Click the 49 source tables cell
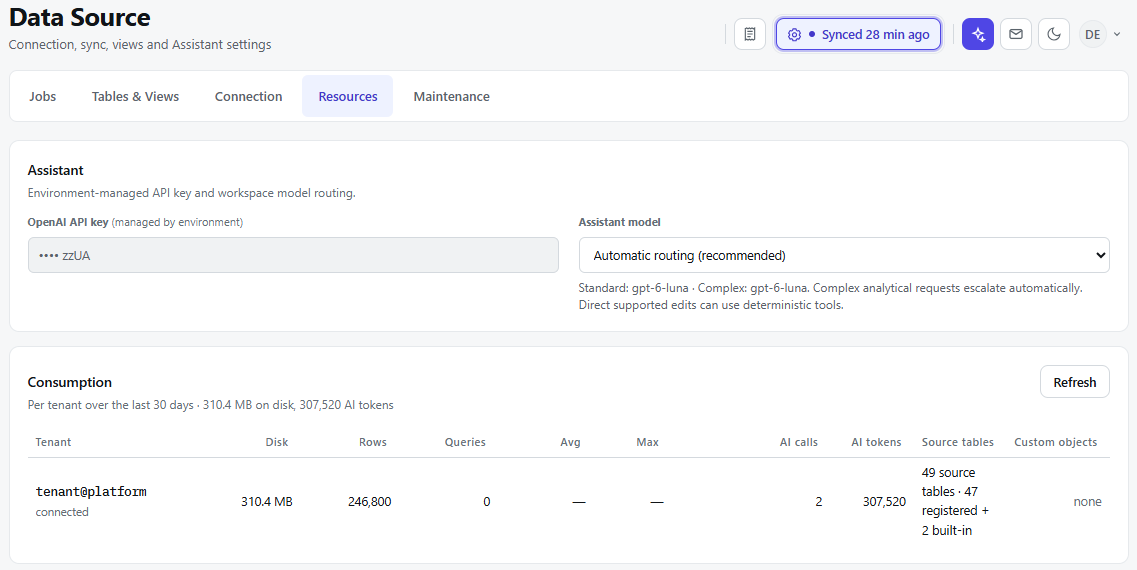This screenshot has width=1137, height=570. point(956,502)
